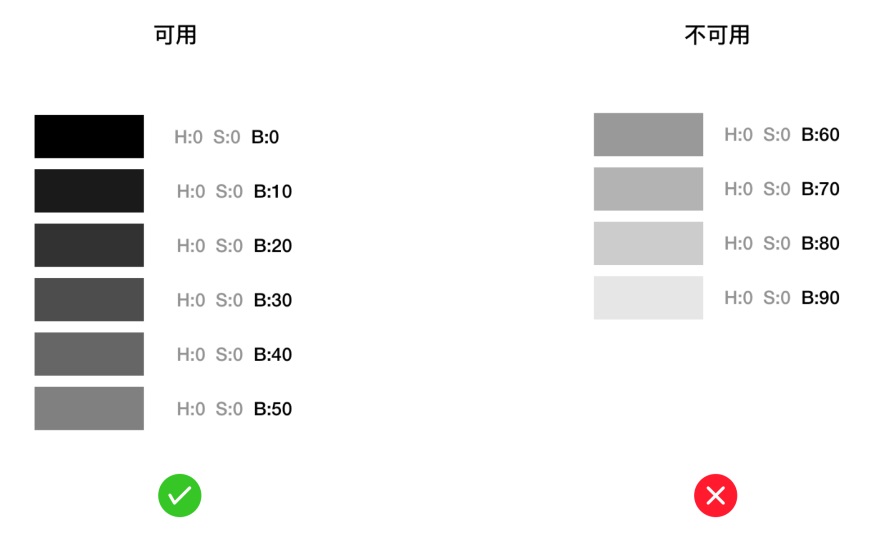892x543 pixels.
Task: Click the B:90 brightness label
Action: click(x=820, y=298)
